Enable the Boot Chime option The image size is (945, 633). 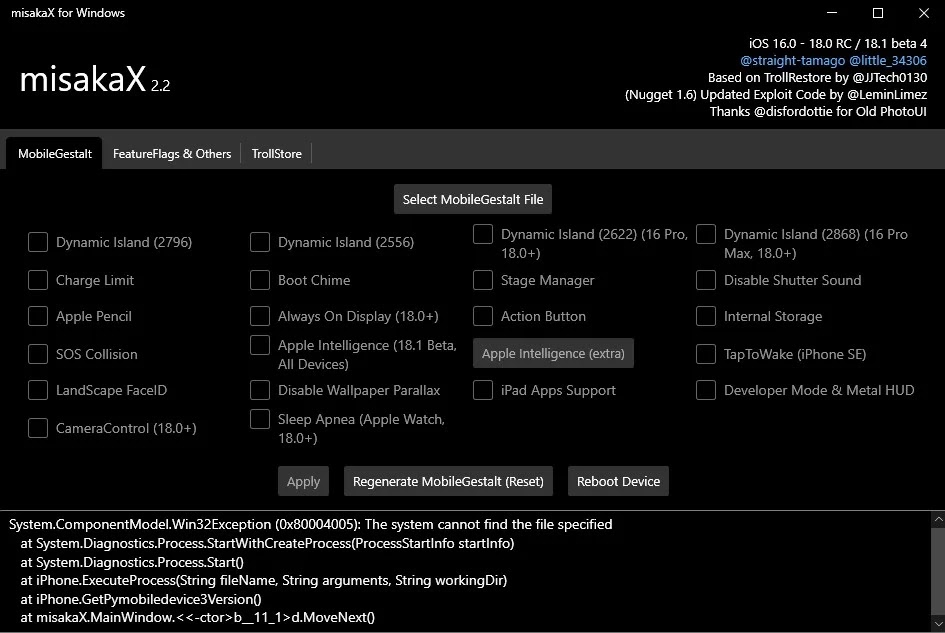point(260,280)
